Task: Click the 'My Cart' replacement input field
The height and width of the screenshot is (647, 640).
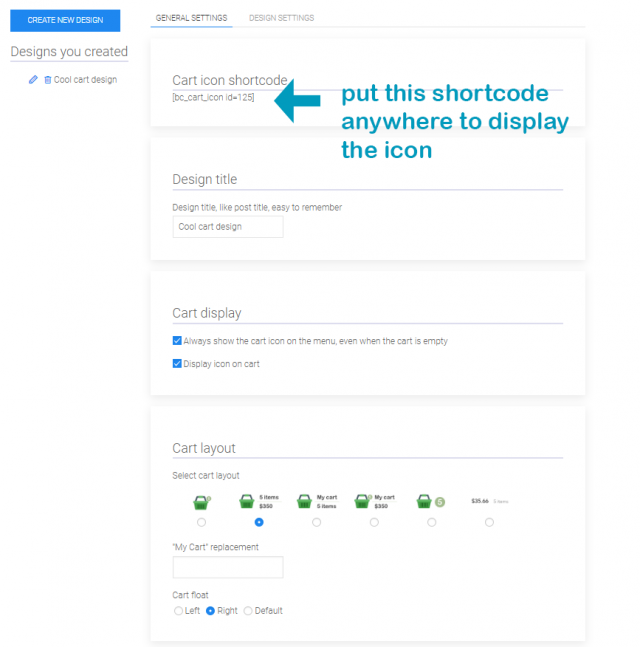Action: [x=228, y=567]
